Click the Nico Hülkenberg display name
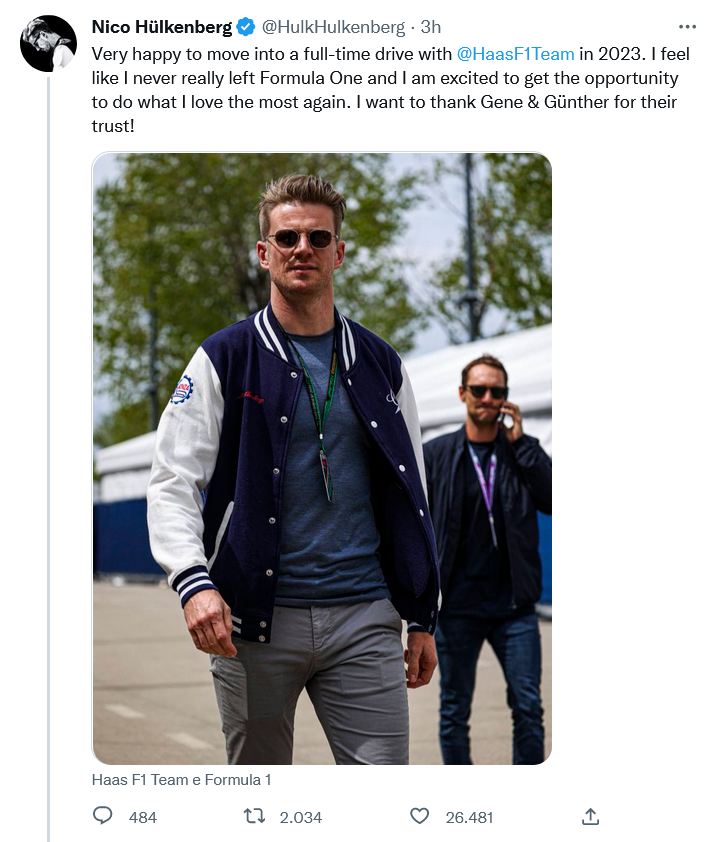The width and height of the screenshot is (718, 842). point(162,26)
